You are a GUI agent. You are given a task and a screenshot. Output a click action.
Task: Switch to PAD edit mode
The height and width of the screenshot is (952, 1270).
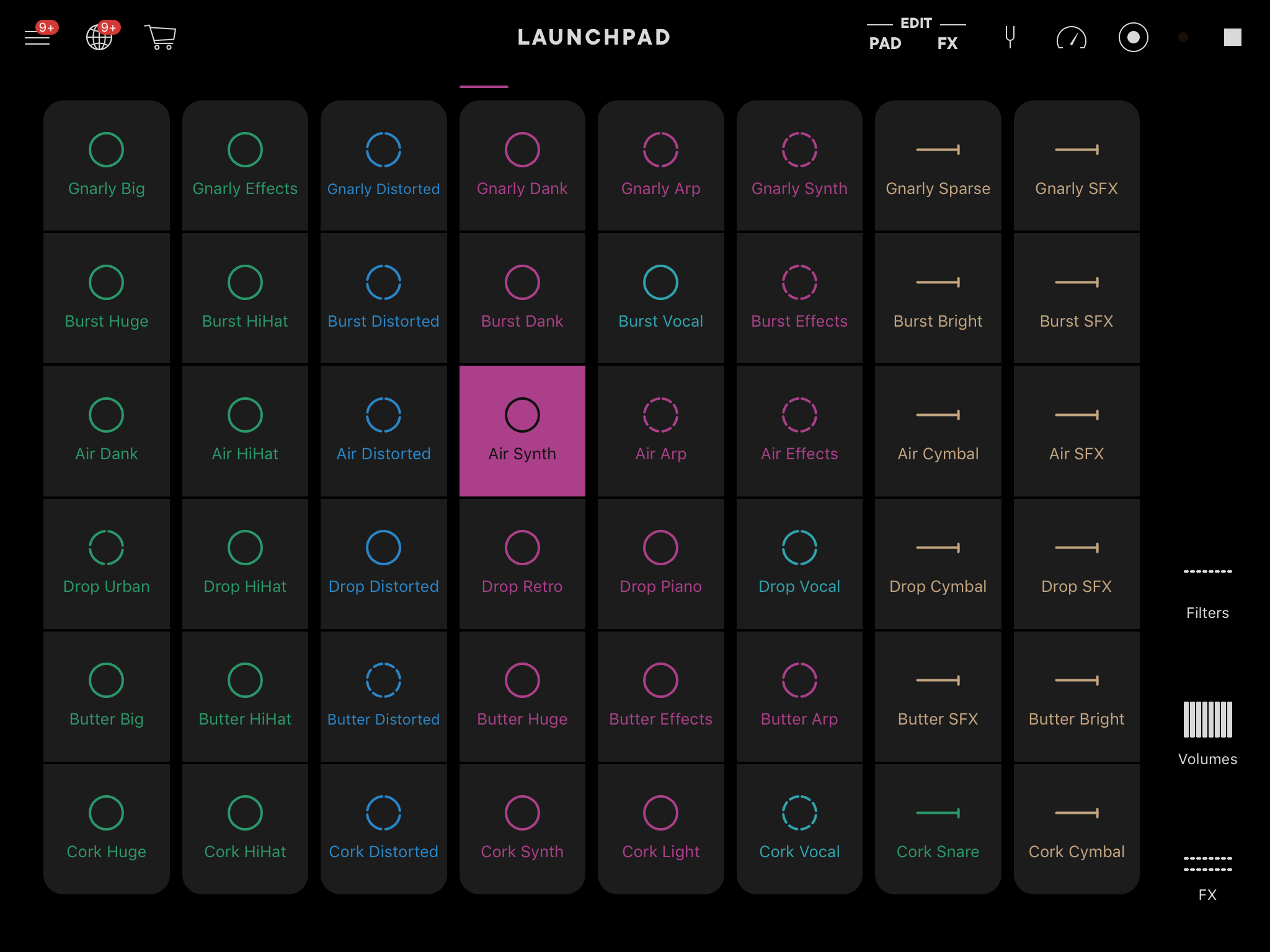coord(885,43)
